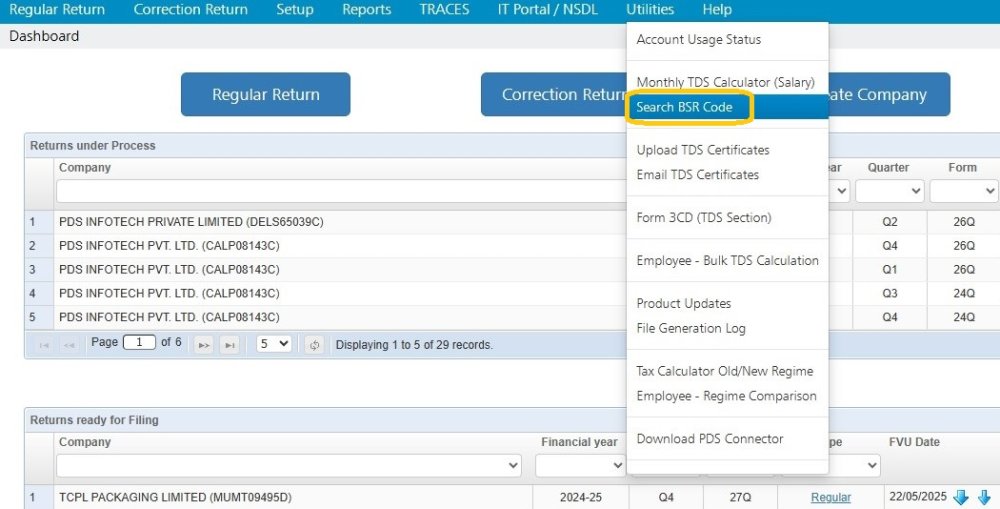The image size is (1000, 509).
Task: Expand the Quarter filter dropdown
Action: point(890,191)
